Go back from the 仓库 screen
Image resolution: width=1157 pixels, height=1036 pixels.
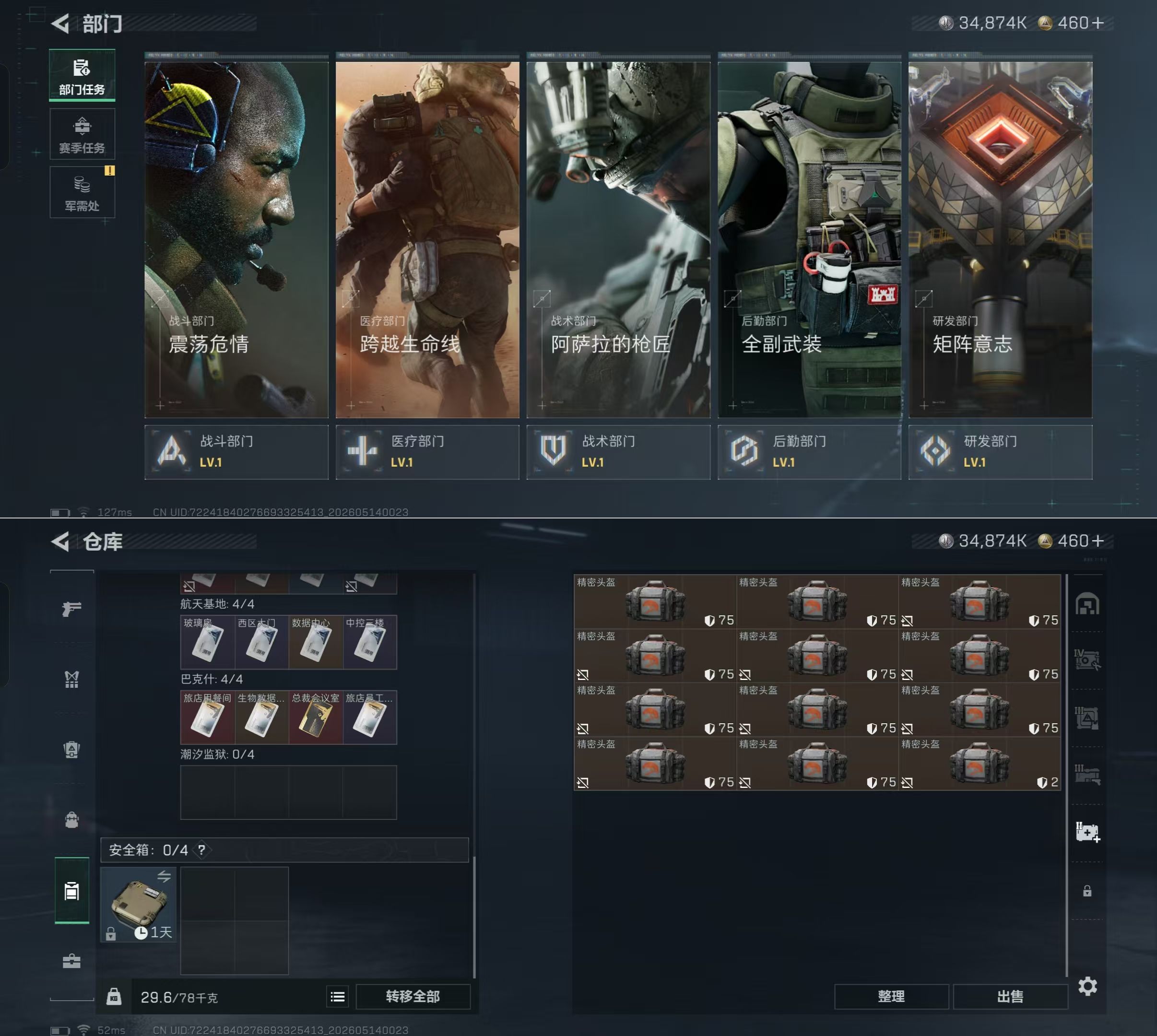tap(60, 542)
